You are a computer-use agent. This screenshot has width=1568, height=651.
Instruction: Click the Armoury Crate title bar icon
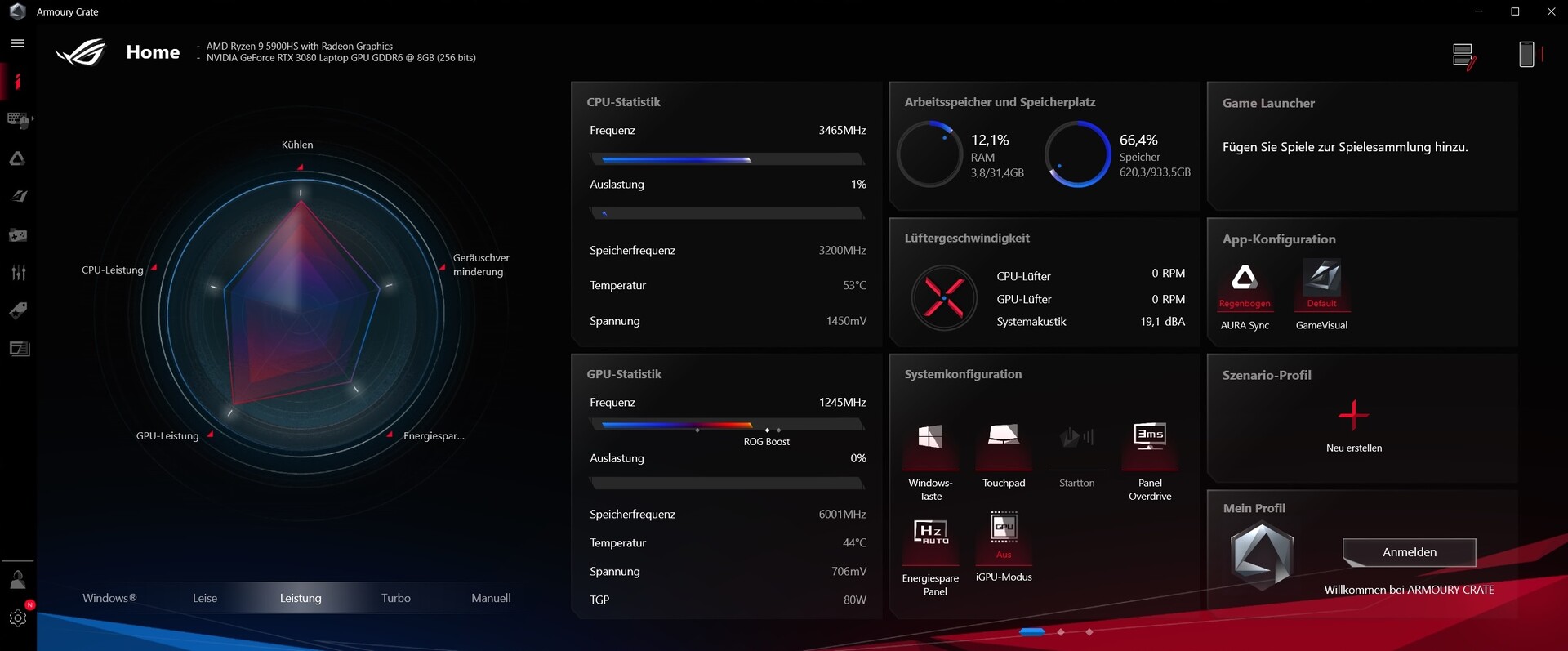tap(17, 11)
